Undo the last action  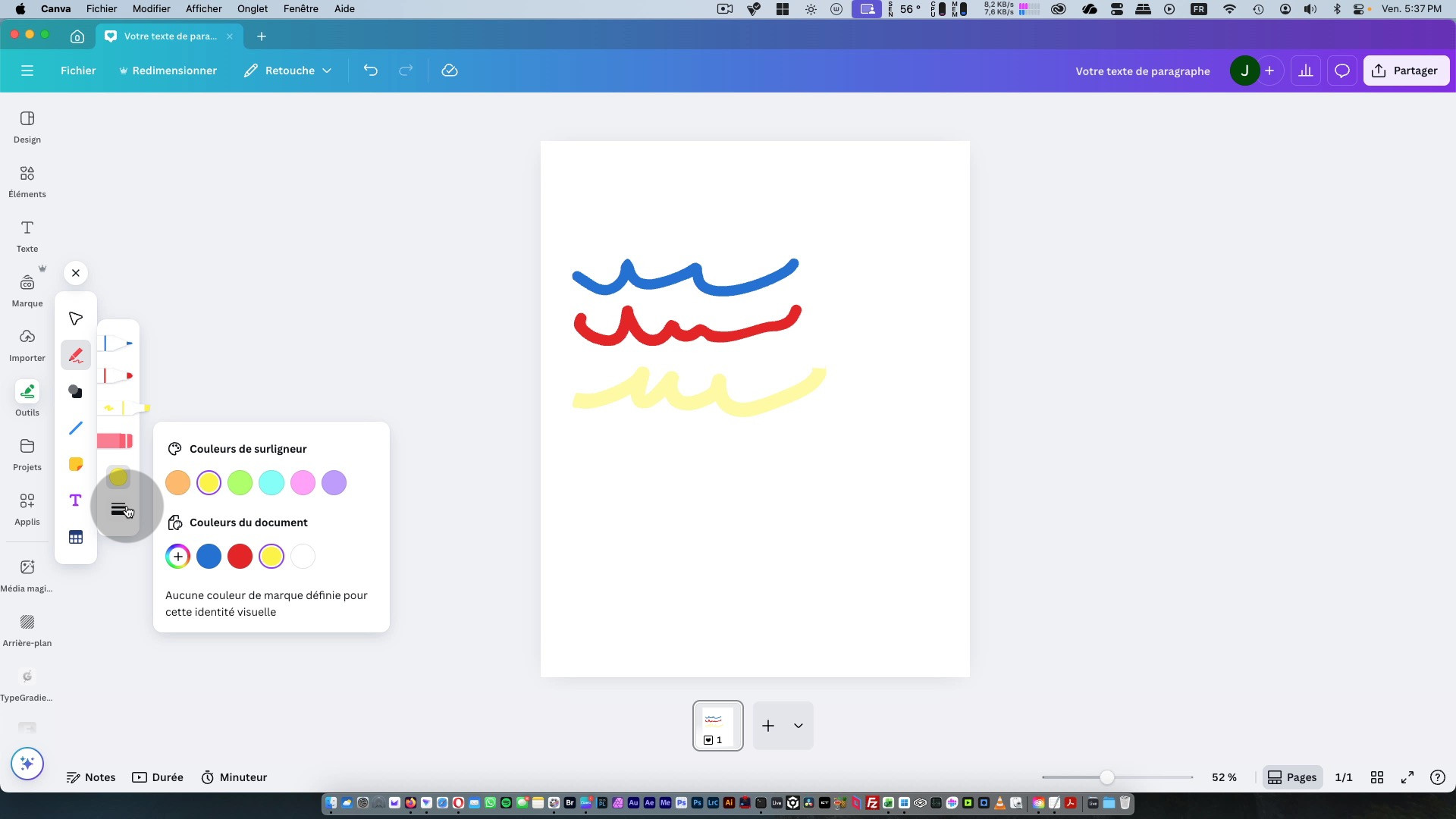coord(370,71)
